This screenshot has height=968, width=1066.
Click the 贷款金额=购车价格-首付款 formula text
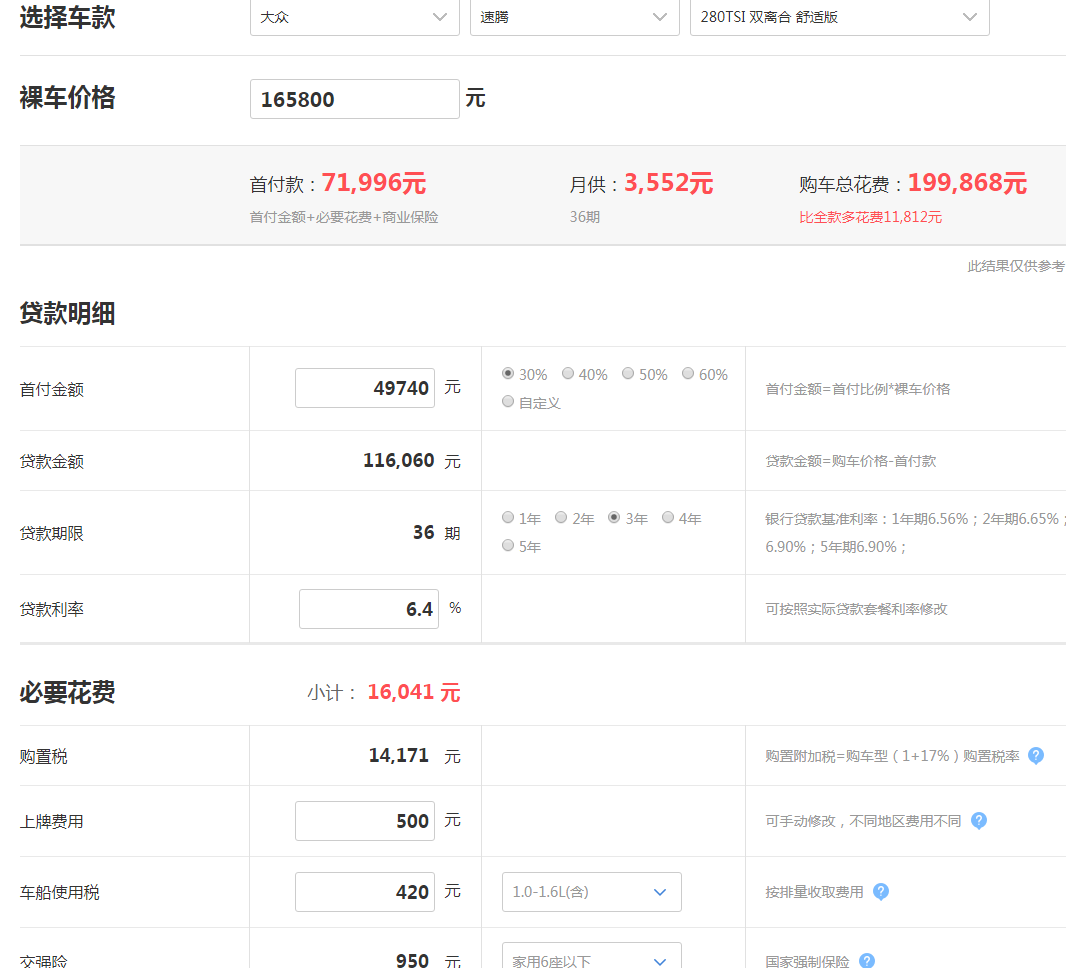click(x=850, y=461)
